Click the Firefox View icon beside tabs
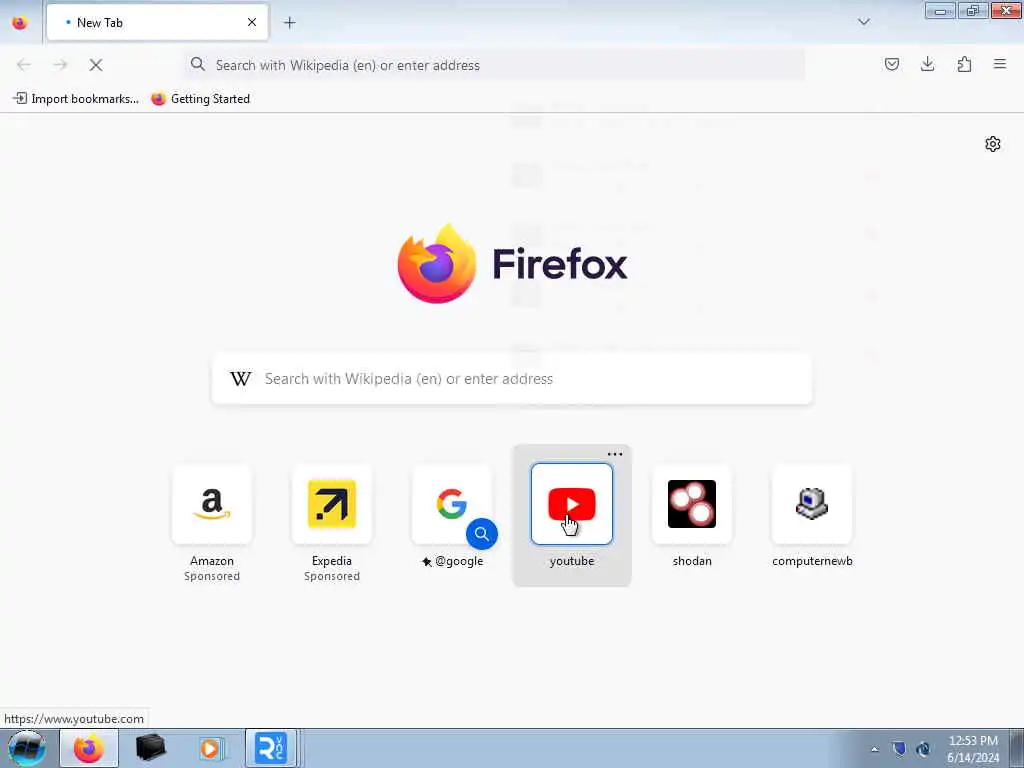 coord(20,23)
